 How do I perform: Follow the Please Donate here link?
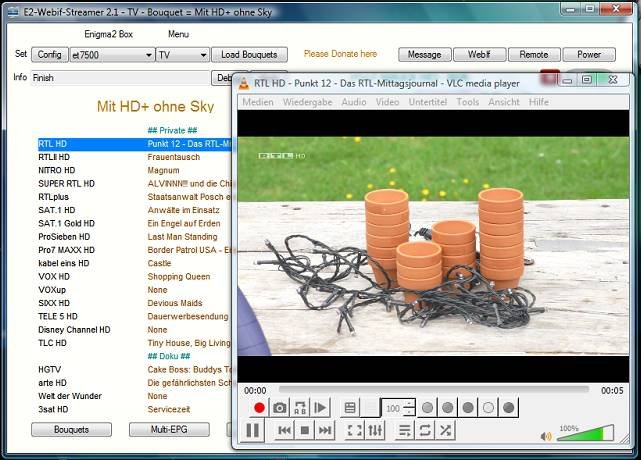pyautogui.click(x=341, y=54)
